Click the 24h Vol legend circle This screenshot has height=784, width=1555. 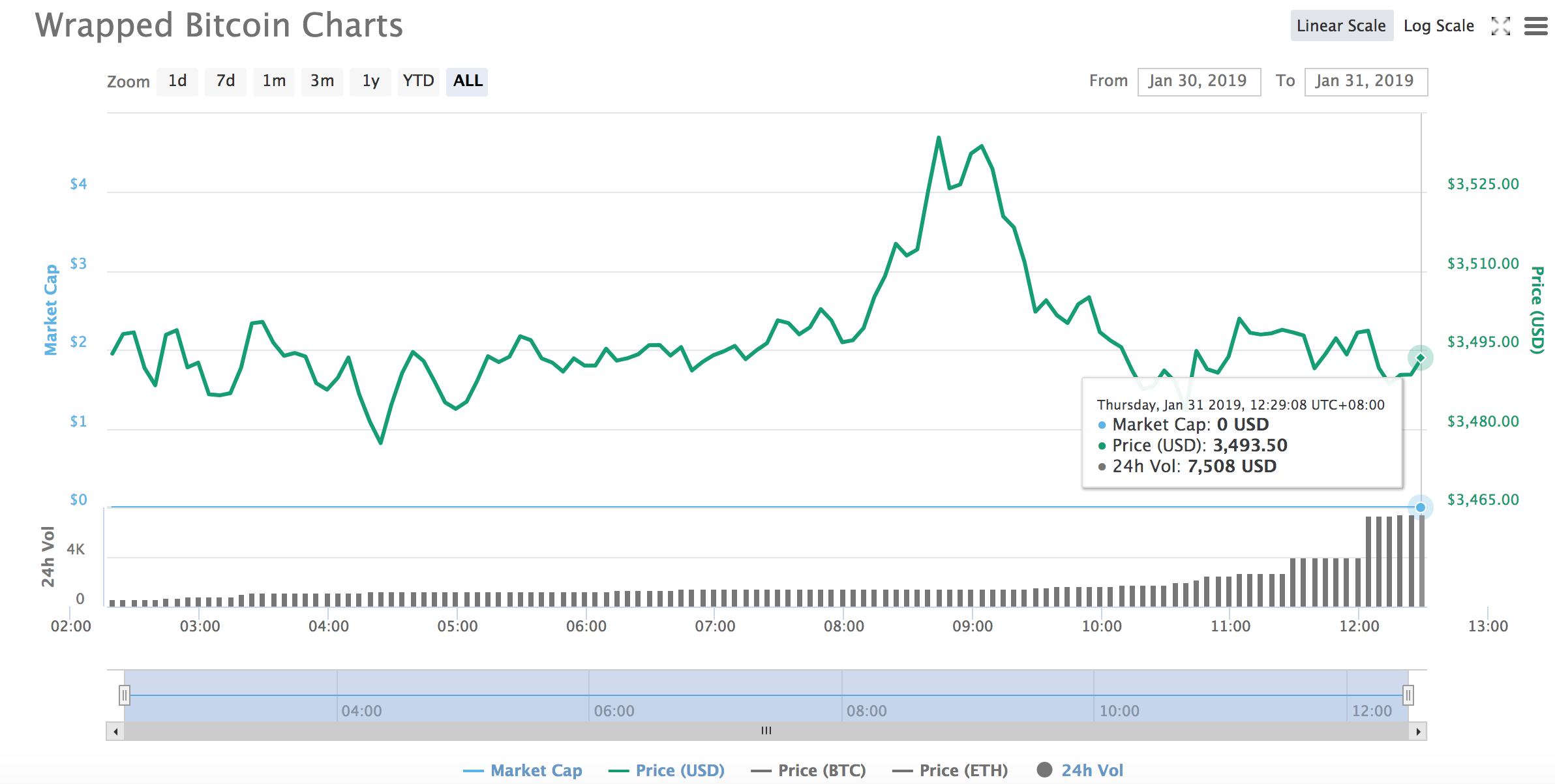click(1044, 770)
